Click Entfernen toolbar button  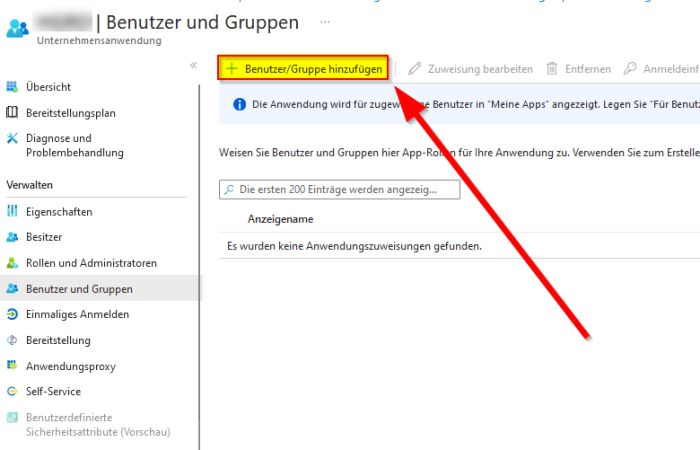click(x=579, y=69)
